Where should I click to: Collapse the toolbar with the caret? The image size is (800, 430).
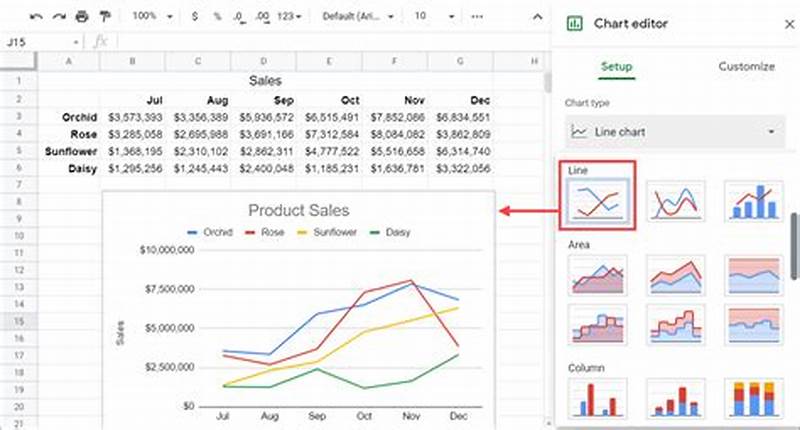coord(537,17)
